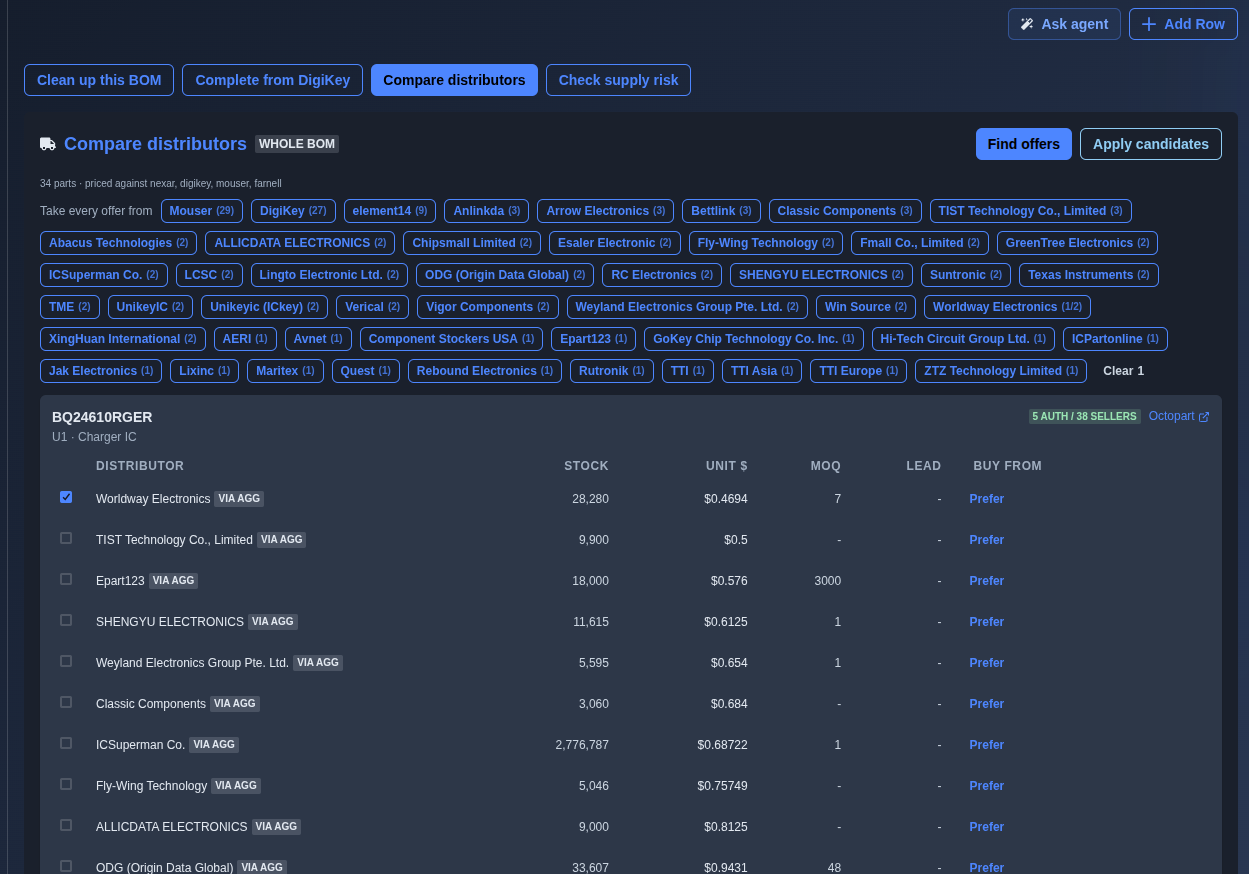The height and width of the screenshot is (874, 1249).
Task: Select the Arrow Electronics (3) chip
Action: click(x=605, y=211)
